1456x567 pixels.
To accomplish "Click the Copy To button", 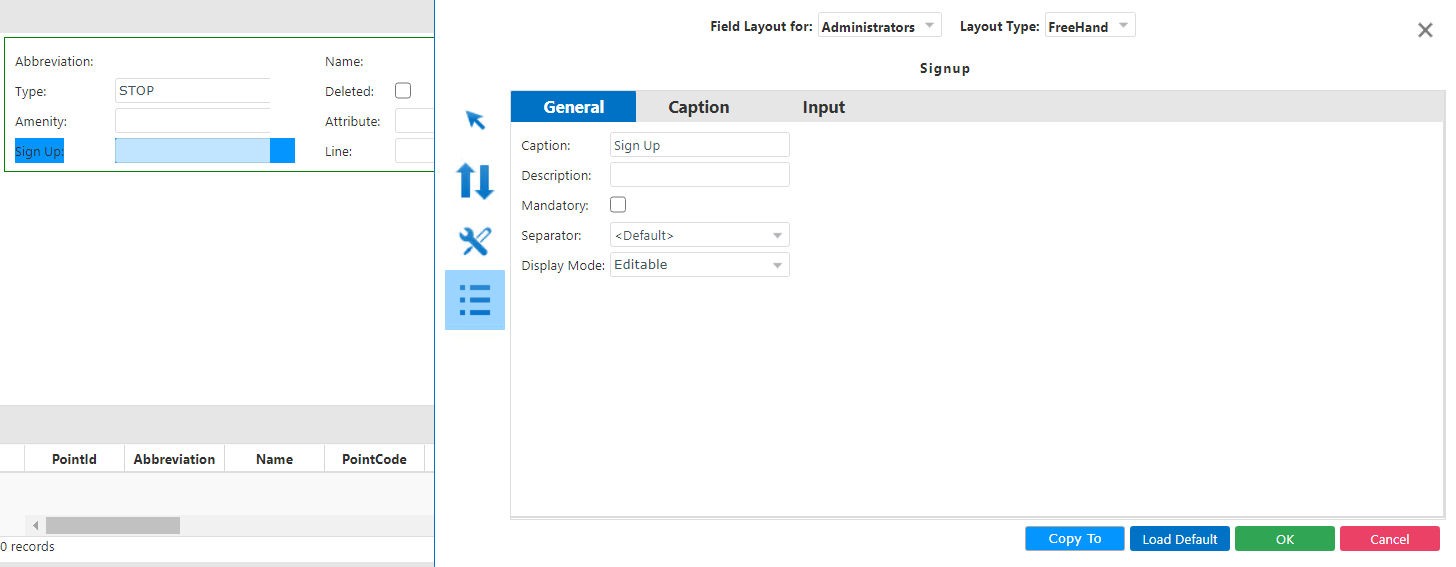I will point(1075,539).
